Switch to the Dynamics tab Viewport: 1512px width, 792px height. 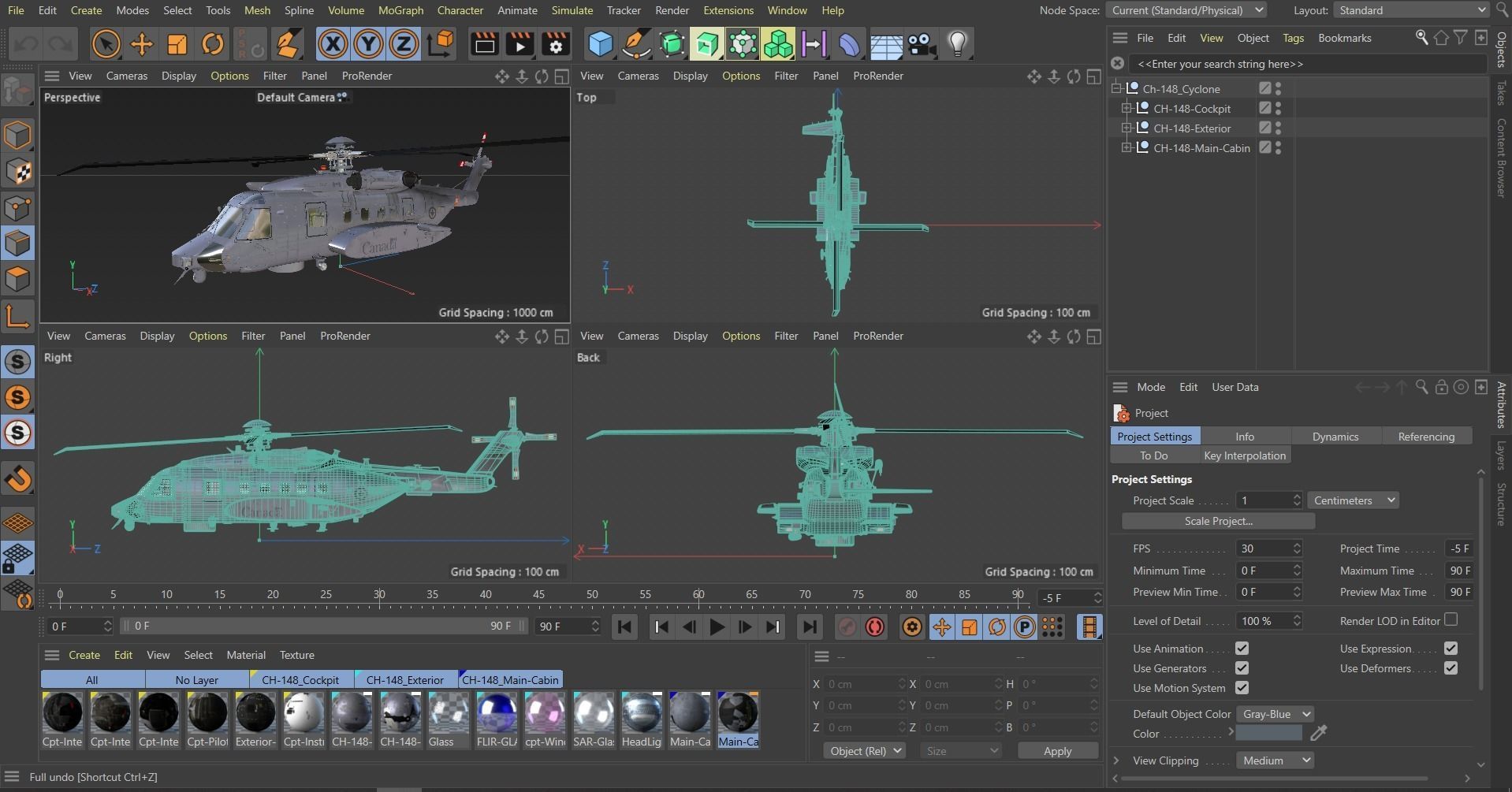click(x=1335, y=437)
